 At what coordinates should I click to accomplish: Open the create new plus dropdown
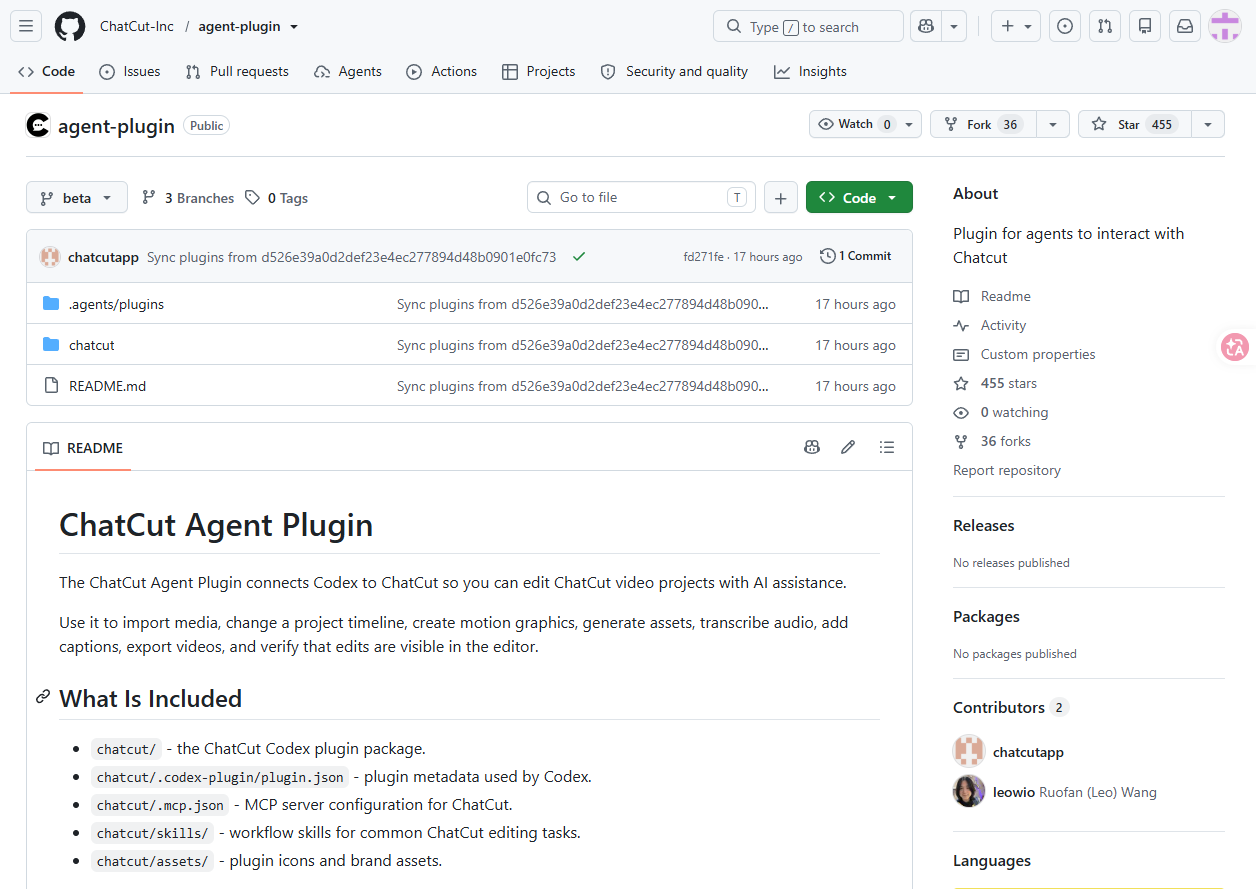pyautogui.click(x=1016, y=26)
